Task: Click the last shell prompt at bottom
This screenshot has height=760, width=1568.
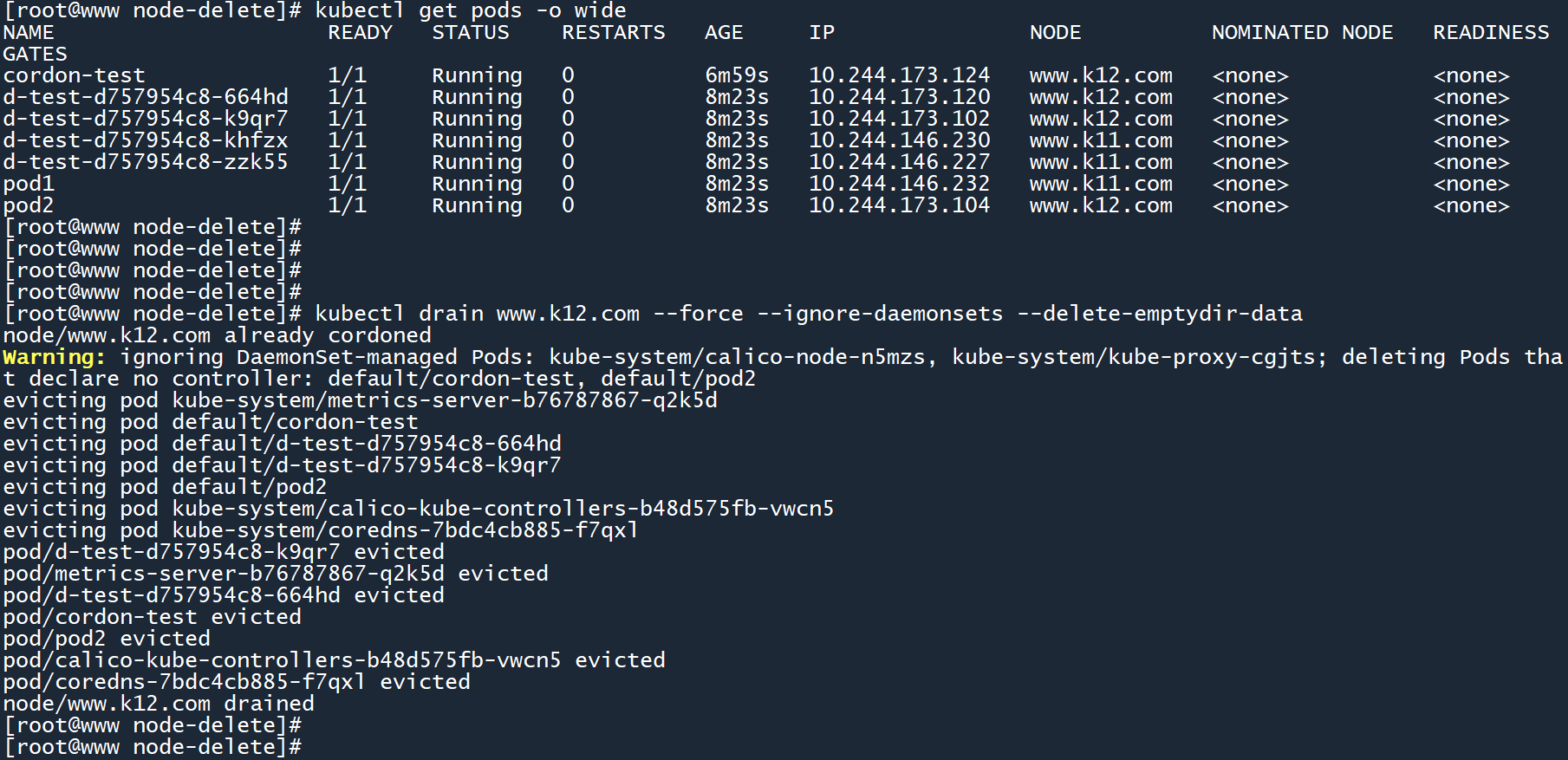Action: [153, 747]
